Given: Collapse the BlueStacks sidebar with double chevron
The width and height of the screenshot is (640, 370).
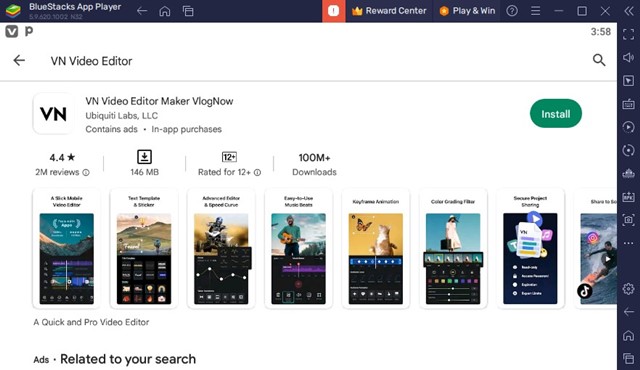Looking at the screenshot, I should 629,11.
